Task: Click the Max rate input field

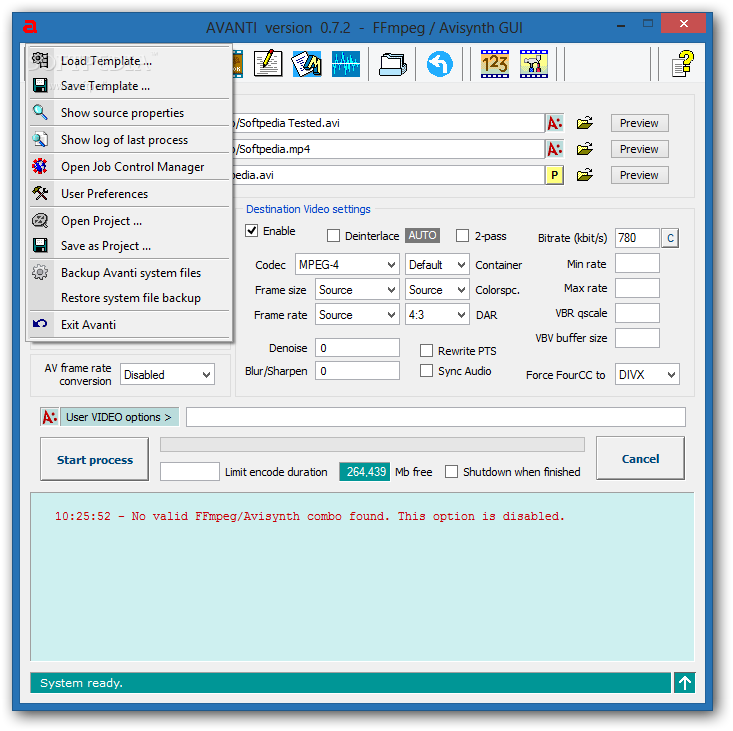Action: point(637,288)
